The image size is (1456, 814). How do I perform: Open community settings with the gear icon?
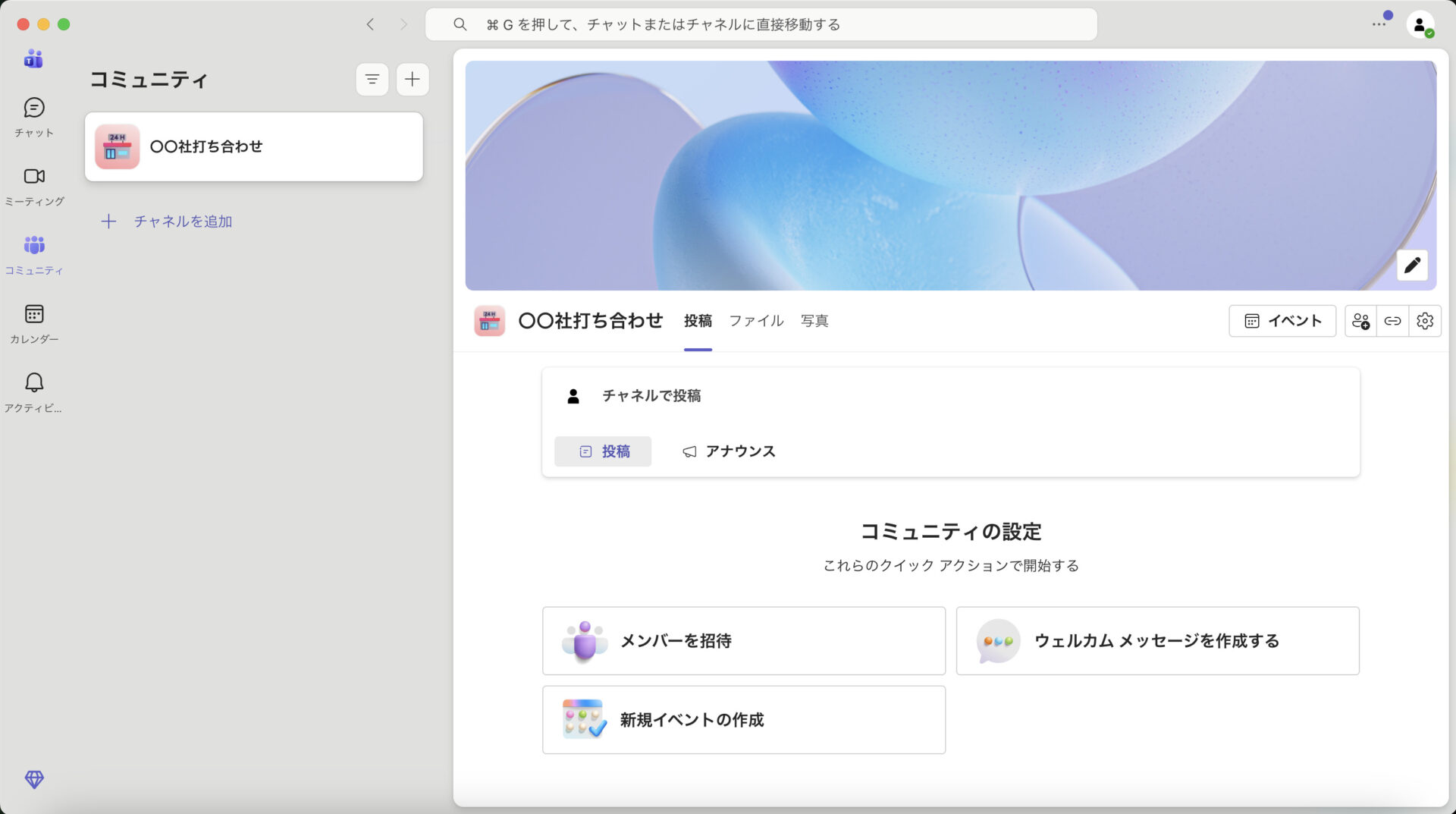[1426, 321]
